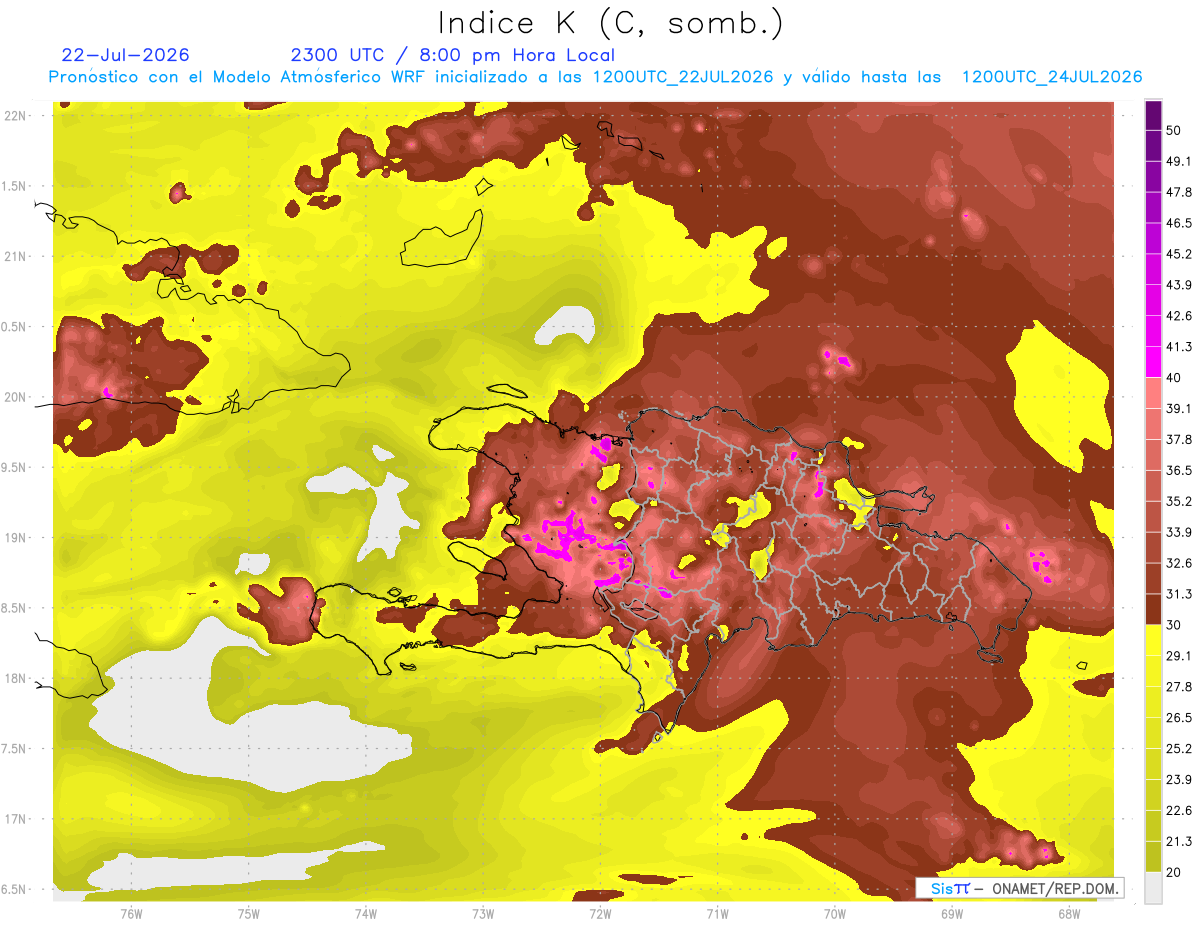This screenshot has width=1200, height=927.
Task: Click the "Indice K (C, somb.)" title
Action: 610,23
